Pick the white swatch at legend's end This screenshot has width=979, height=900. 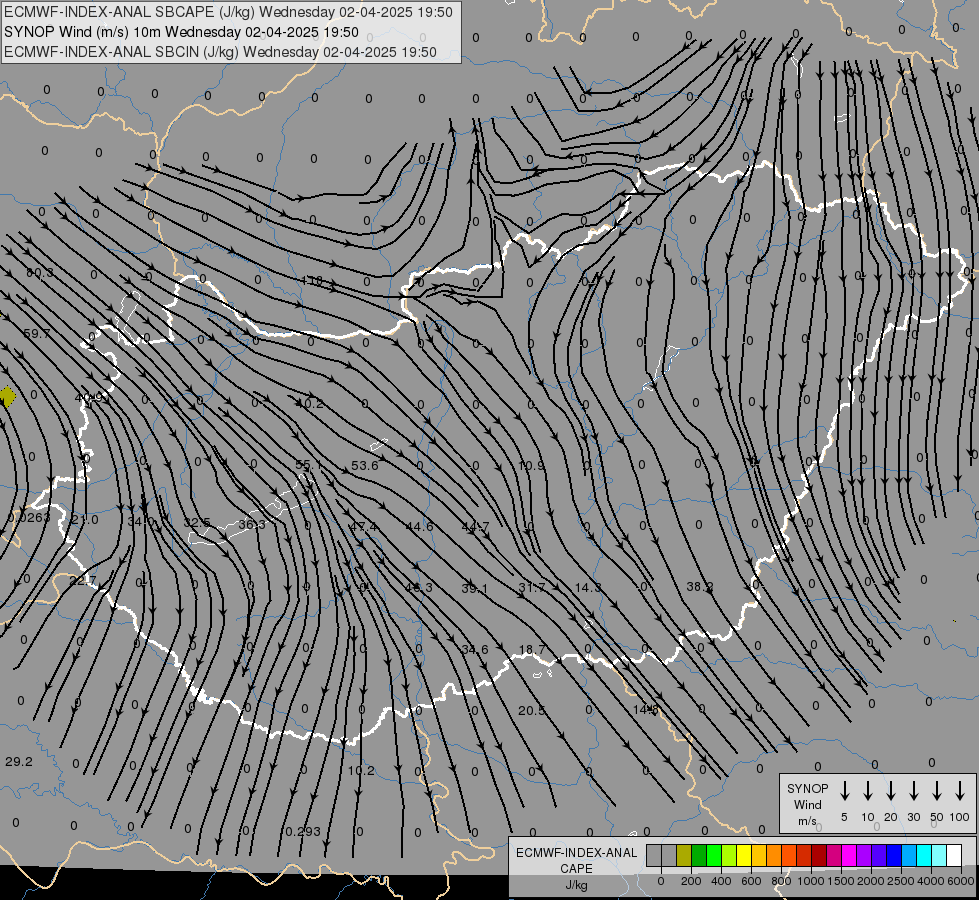(x=953, y=855)
